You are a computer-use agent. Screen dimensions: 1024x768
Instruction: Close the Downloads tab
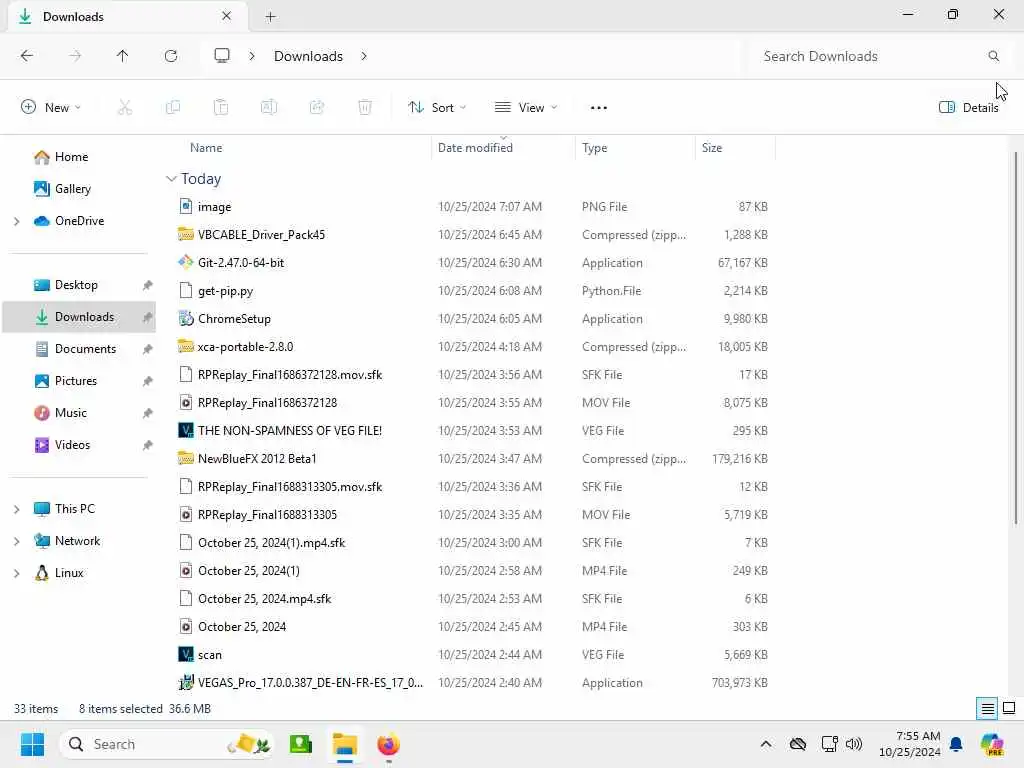226,16
